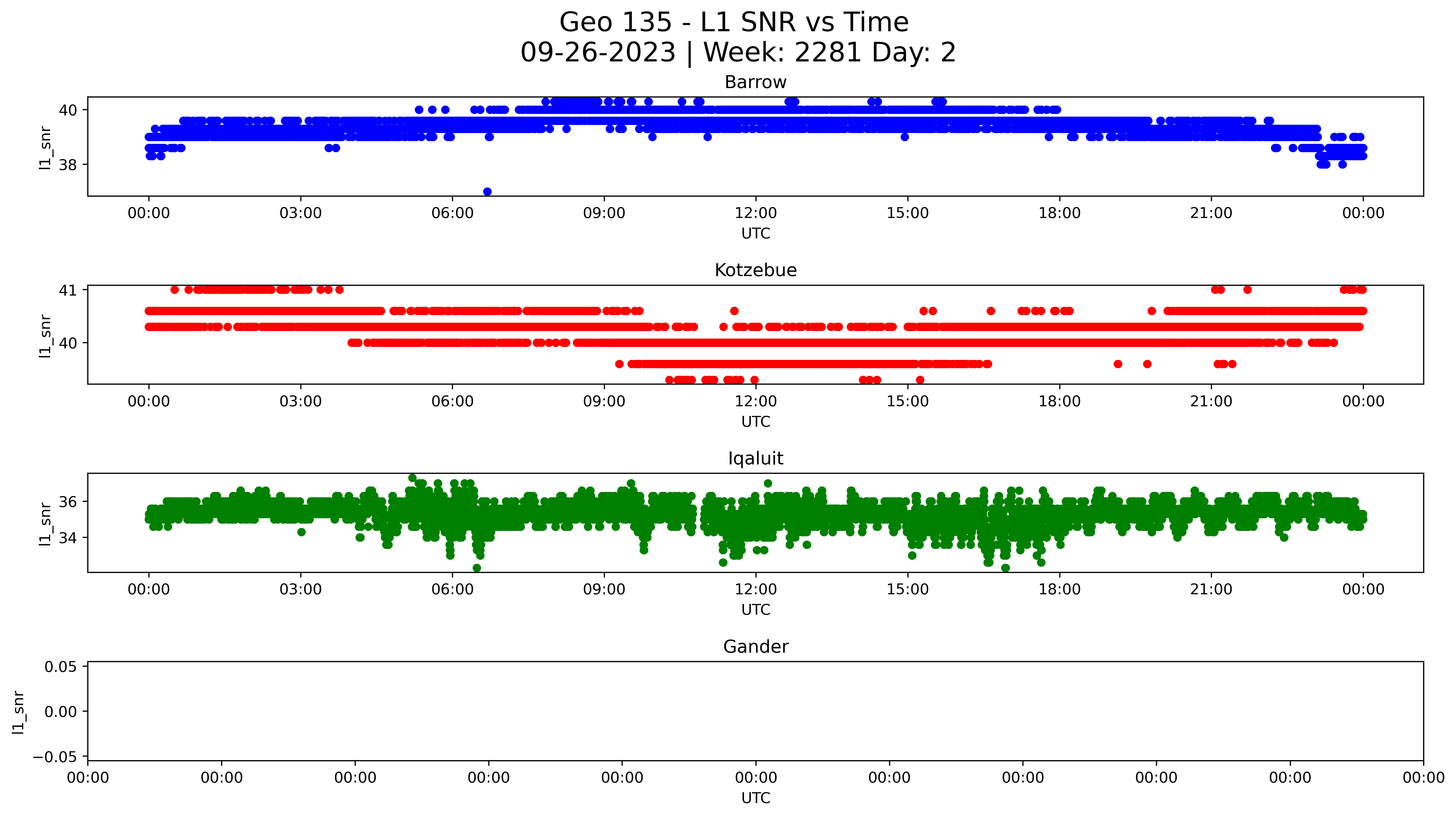
Task: Click the 'UTC' label under the Gander plot
Action: tap(756, 798)
